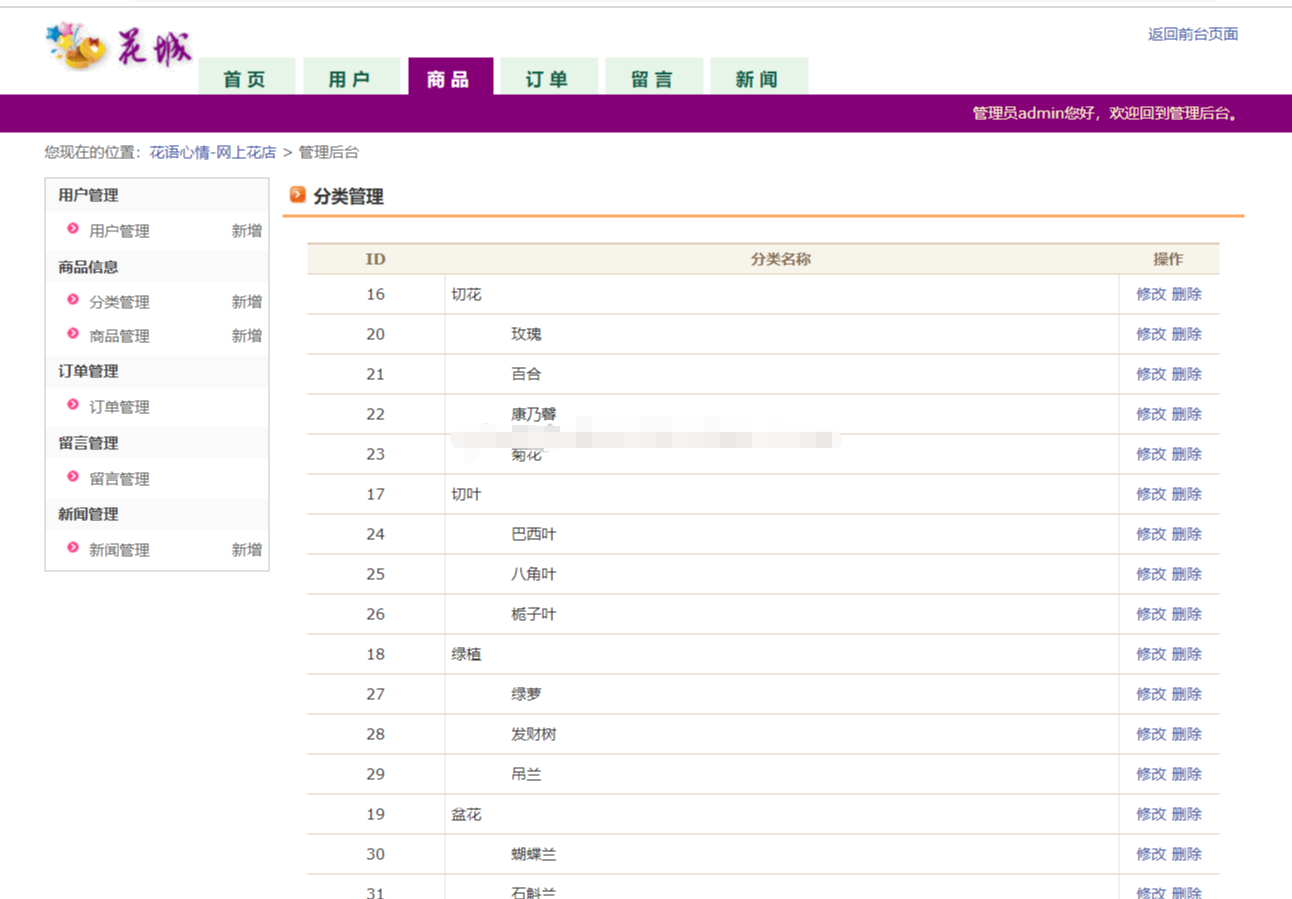Click the 分类名称 column header

781,259
